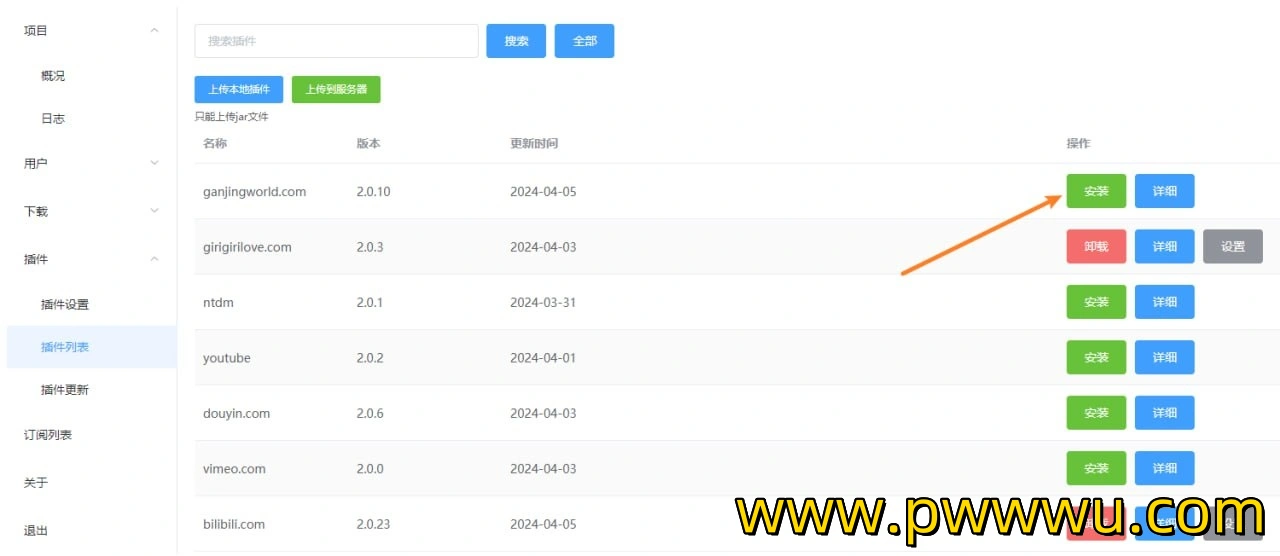Click 退出 to log out
Viewport: 1280px width, 556px height.
(36, 531)
